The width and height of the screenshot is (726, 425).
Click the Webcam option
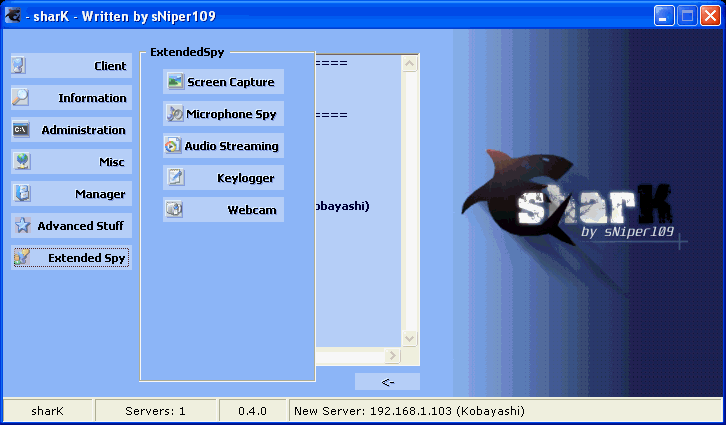coord(224,210)
